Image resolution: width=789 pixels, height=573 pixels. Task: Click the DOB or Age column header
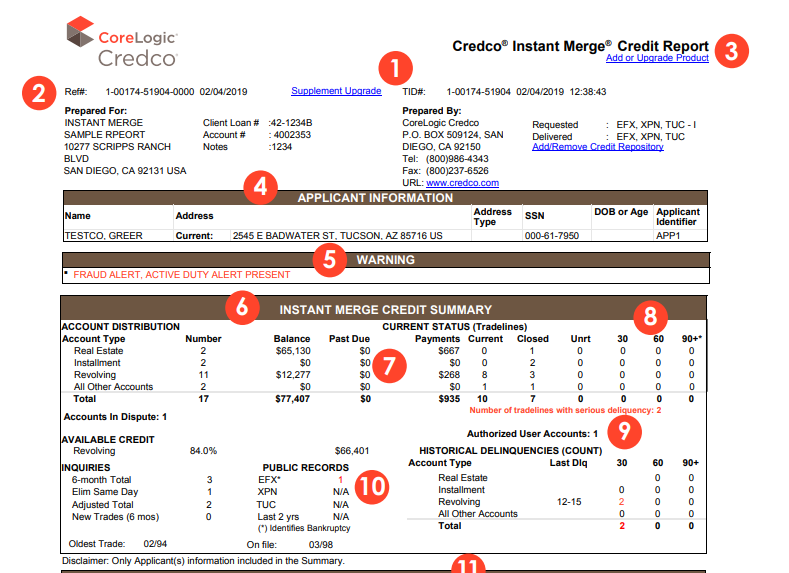(x=621, y=212)
